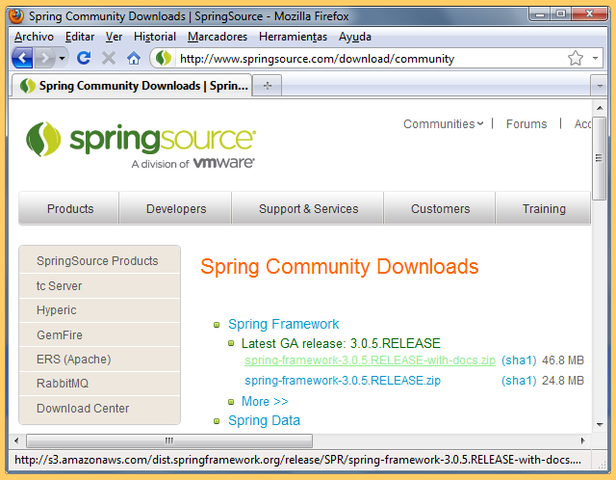Click the Latest GA release: 3.0.5.RELEASE text
Image resolution: width=616 pixels, height=480 pixels.
[x=341, y=343]
